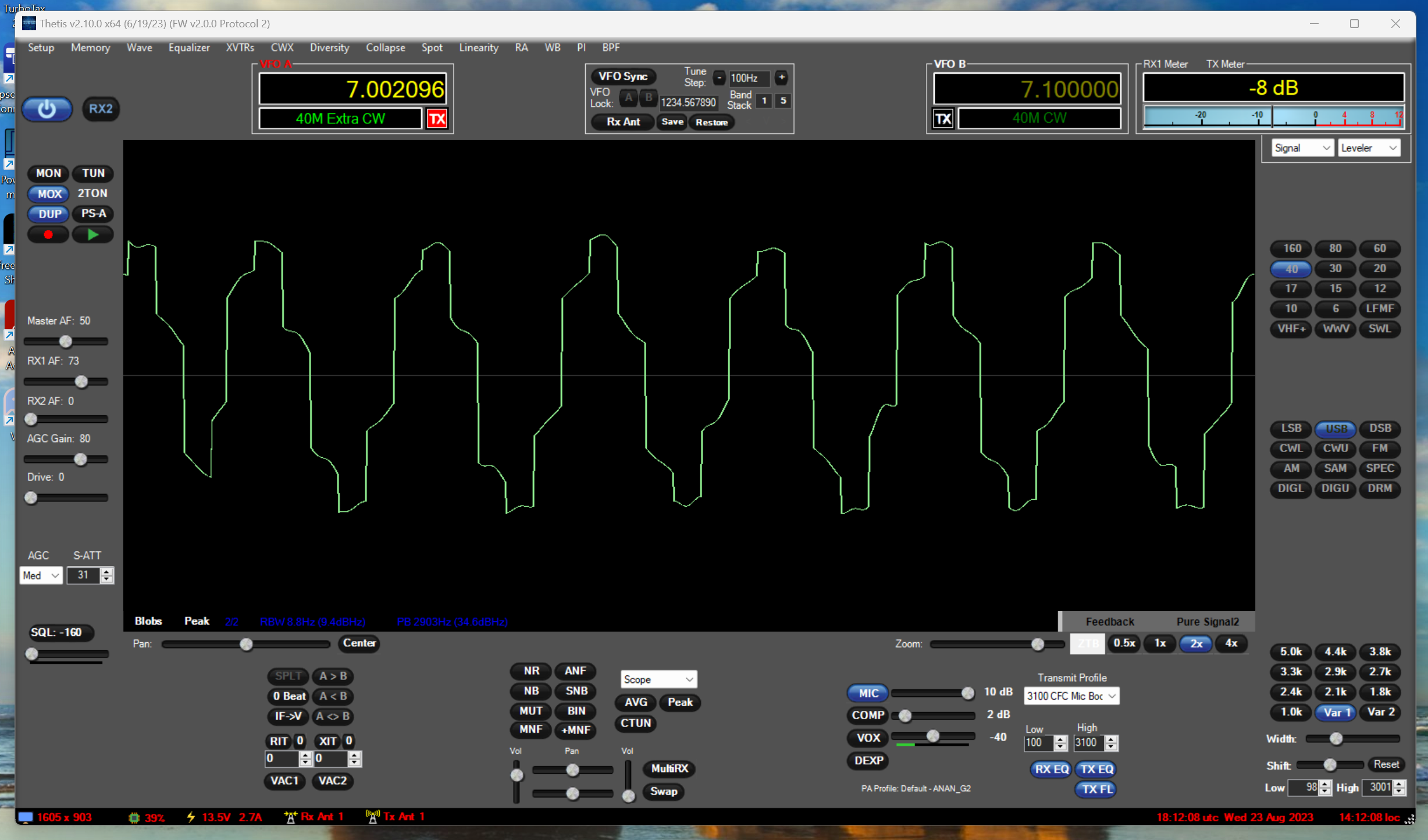
Task: Open the Transmit Profile dropdown
Action: click(x=1071, y=696)
